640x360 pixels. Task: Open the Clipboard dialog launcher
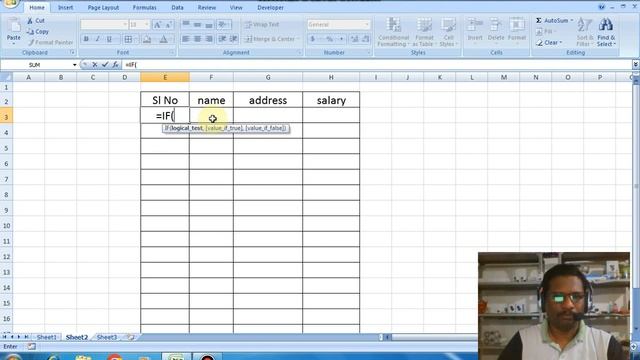pyautogui.click(x=72, y=53)
